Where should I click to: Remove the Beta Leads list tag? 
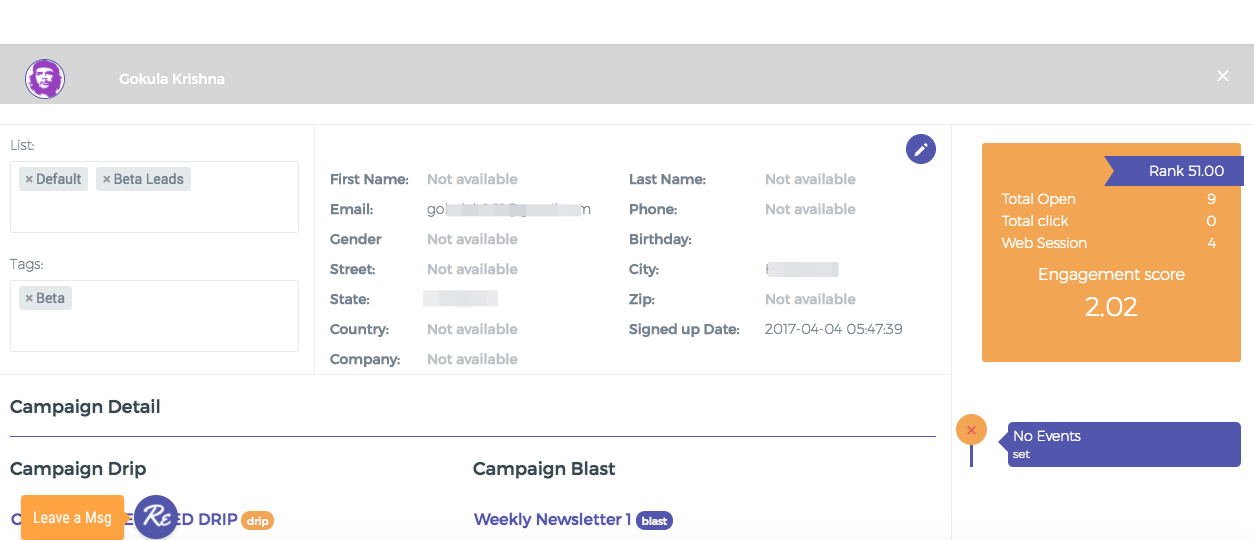pyautogui.click(x=107, y=180)
